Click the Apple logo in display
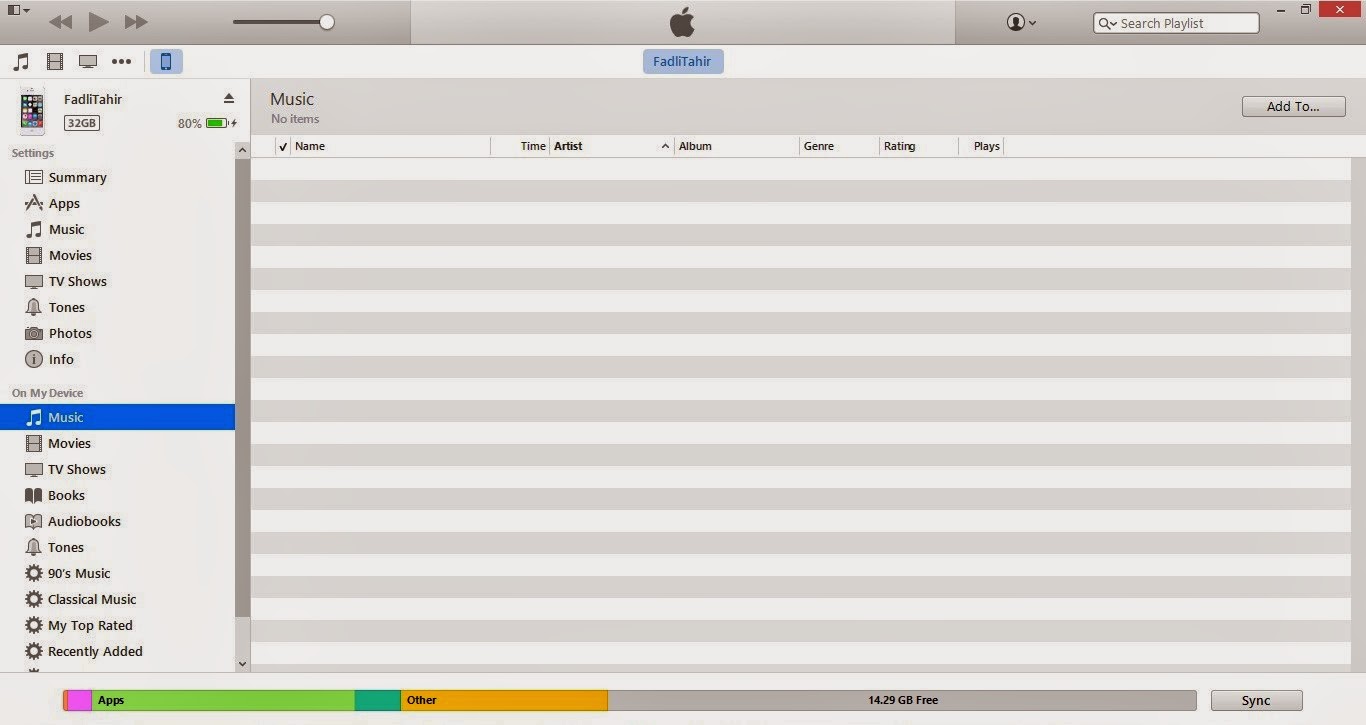Image resolution: width=1366 pixels, height=725 pixels. click(x=682, y=22)
